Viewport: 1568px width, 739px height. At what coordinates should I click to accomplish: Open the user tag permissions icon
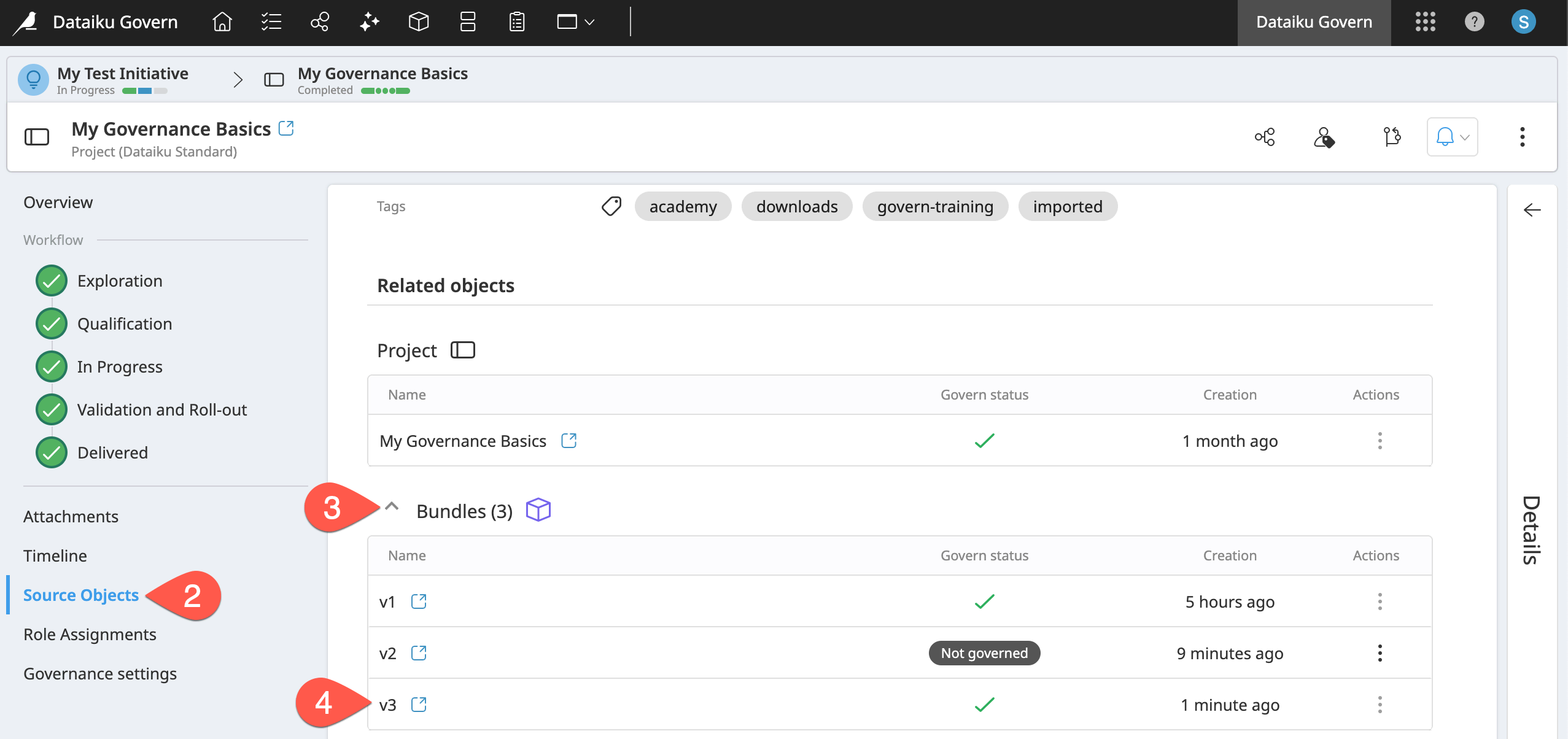click(x=1324, y=137)
